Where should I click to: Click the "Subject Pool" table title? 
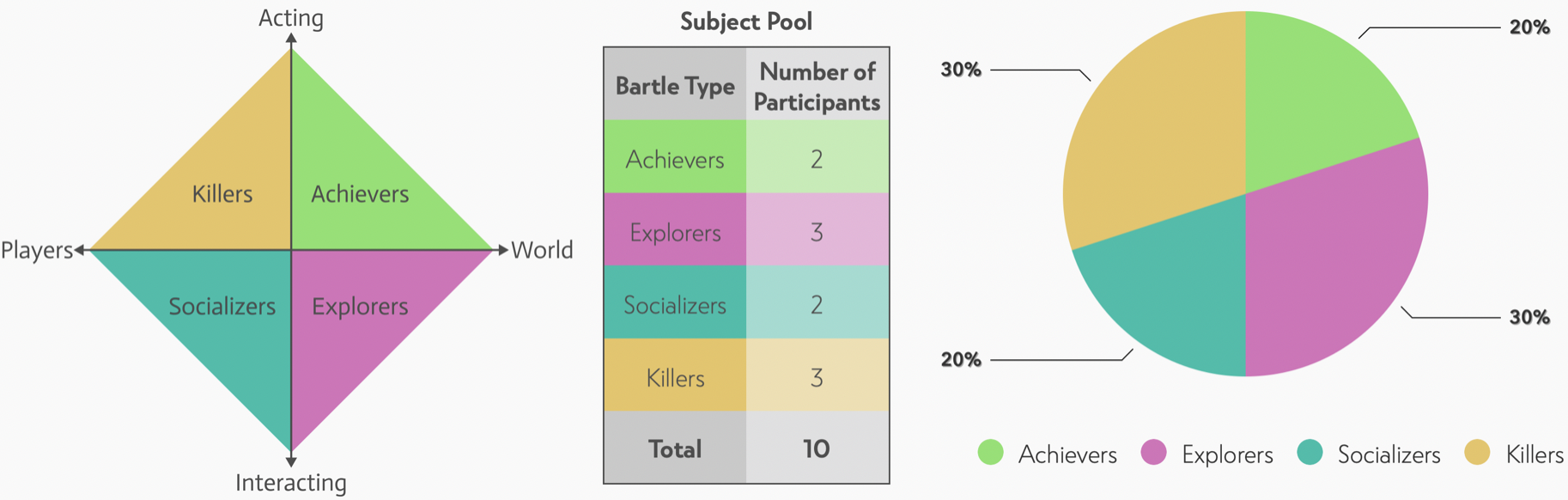coord(745,21)
